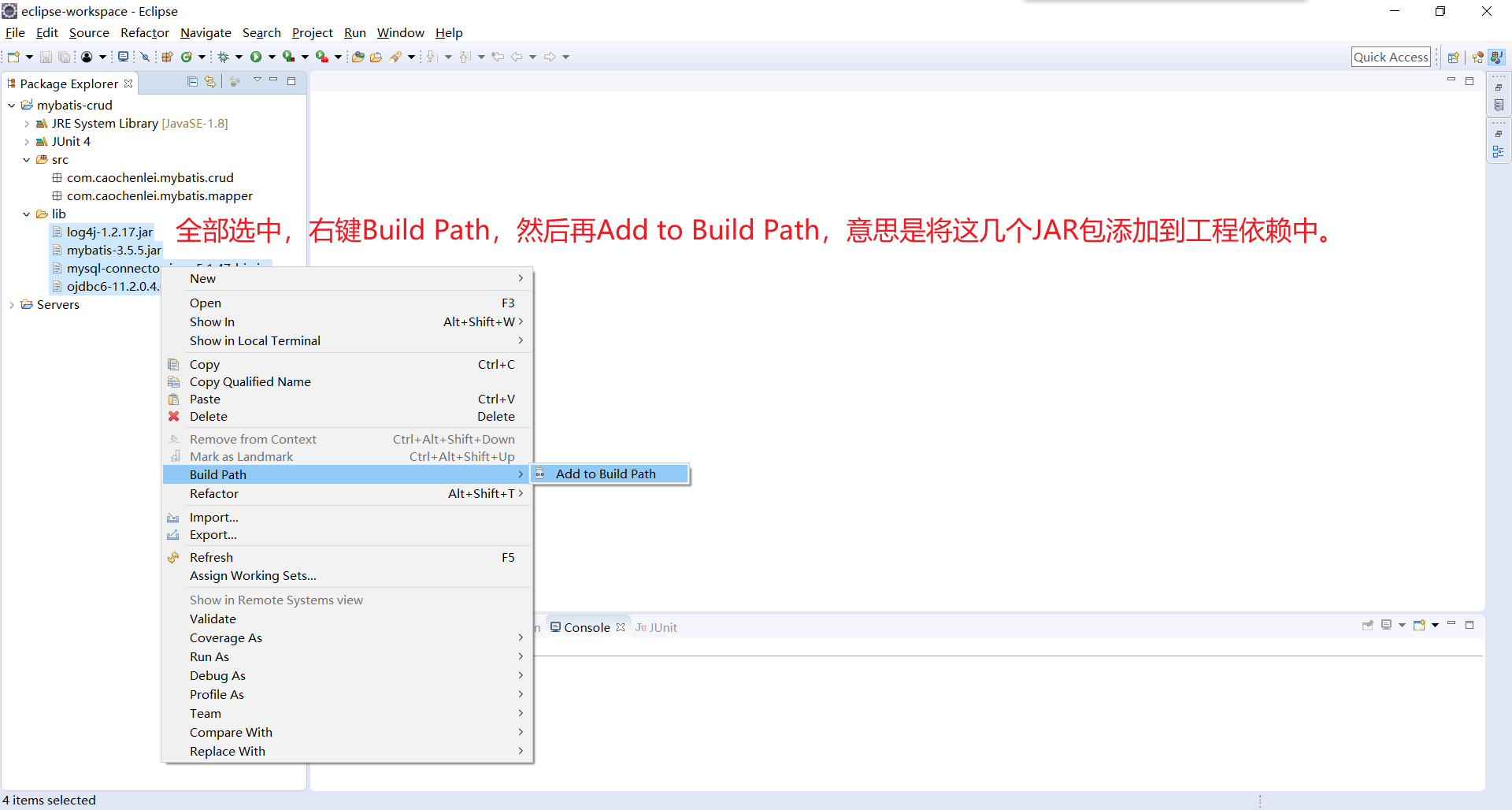
Task: Click the Quick Access search field
Action: [x=1391, y=57]
